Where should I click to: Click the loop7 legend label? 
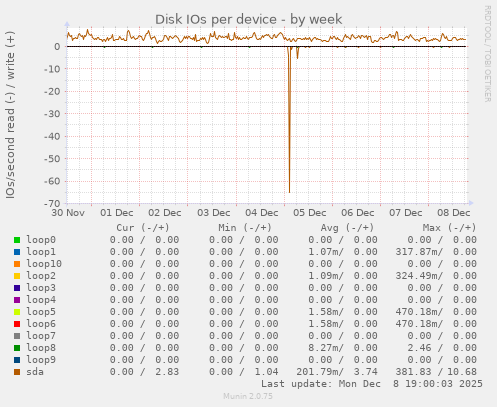click(41, 336)
